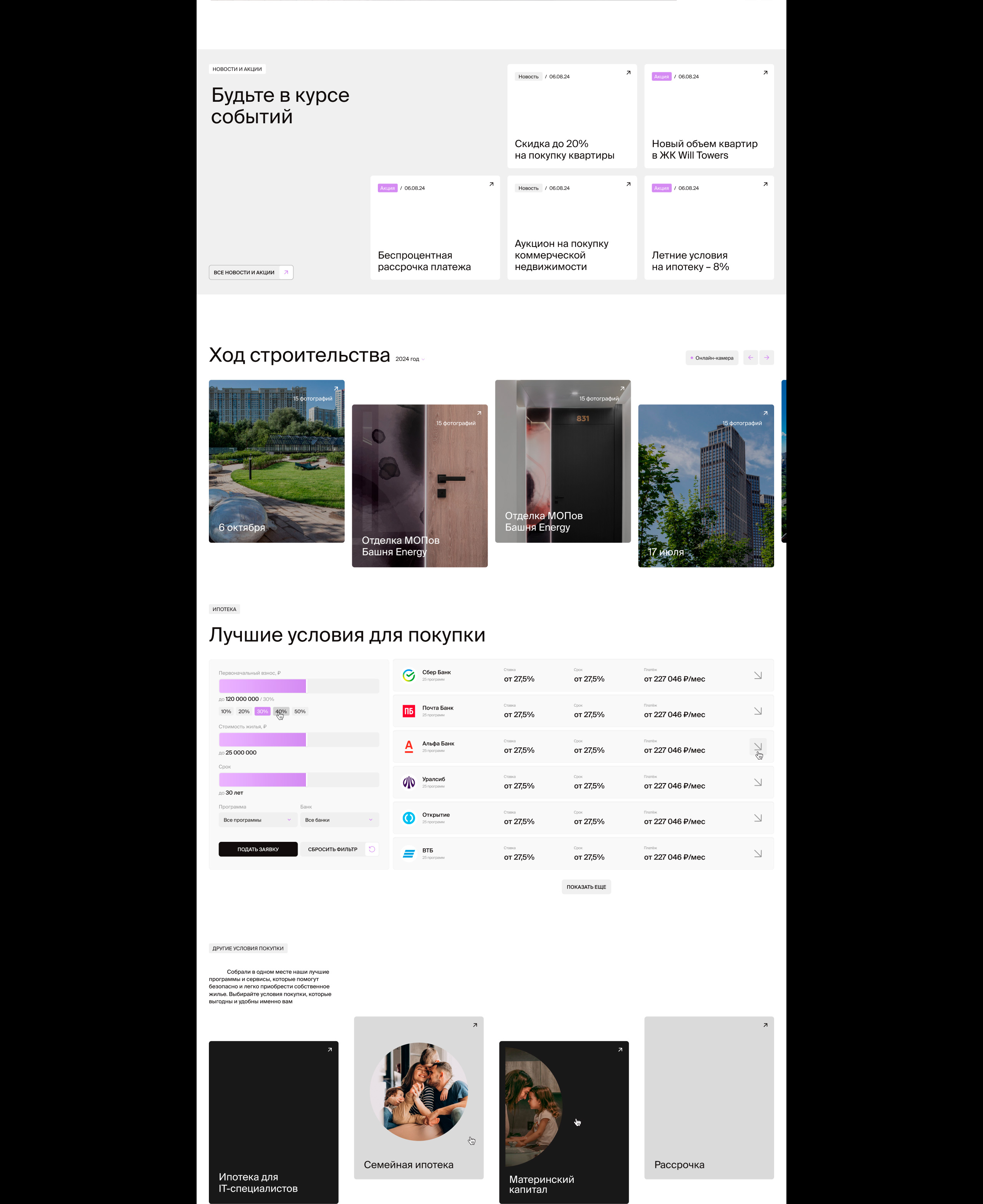This screenshot has width=983, height=1204.
Task: Open ВТБ bank row arrow icon
Action: (x=758, y=853)
